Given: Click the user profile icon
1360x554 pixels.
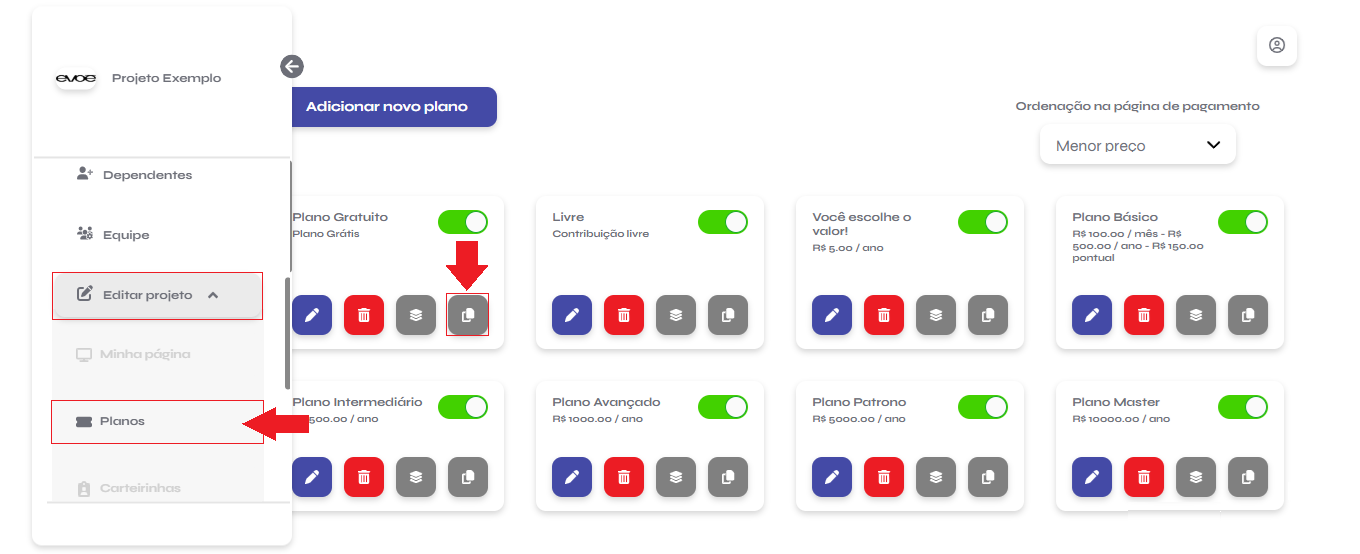Looking at the screenshot, I should point(1277,46).
